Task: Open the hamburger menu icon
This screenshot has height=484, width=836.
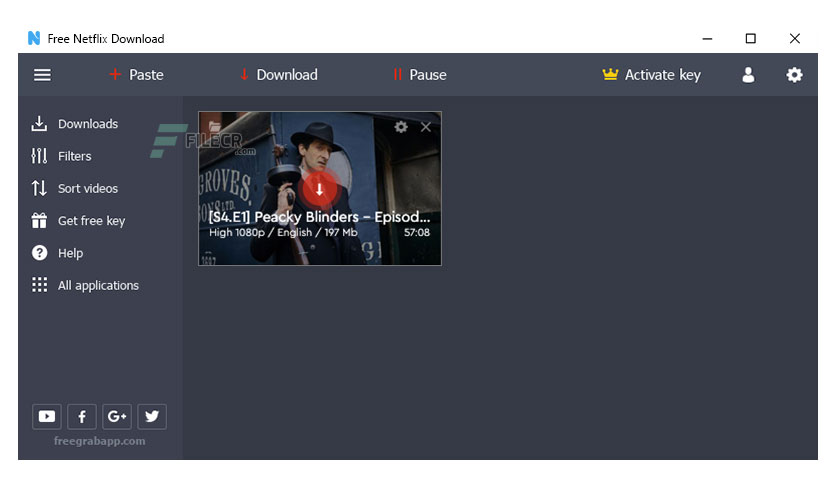Action: [43, 75]
